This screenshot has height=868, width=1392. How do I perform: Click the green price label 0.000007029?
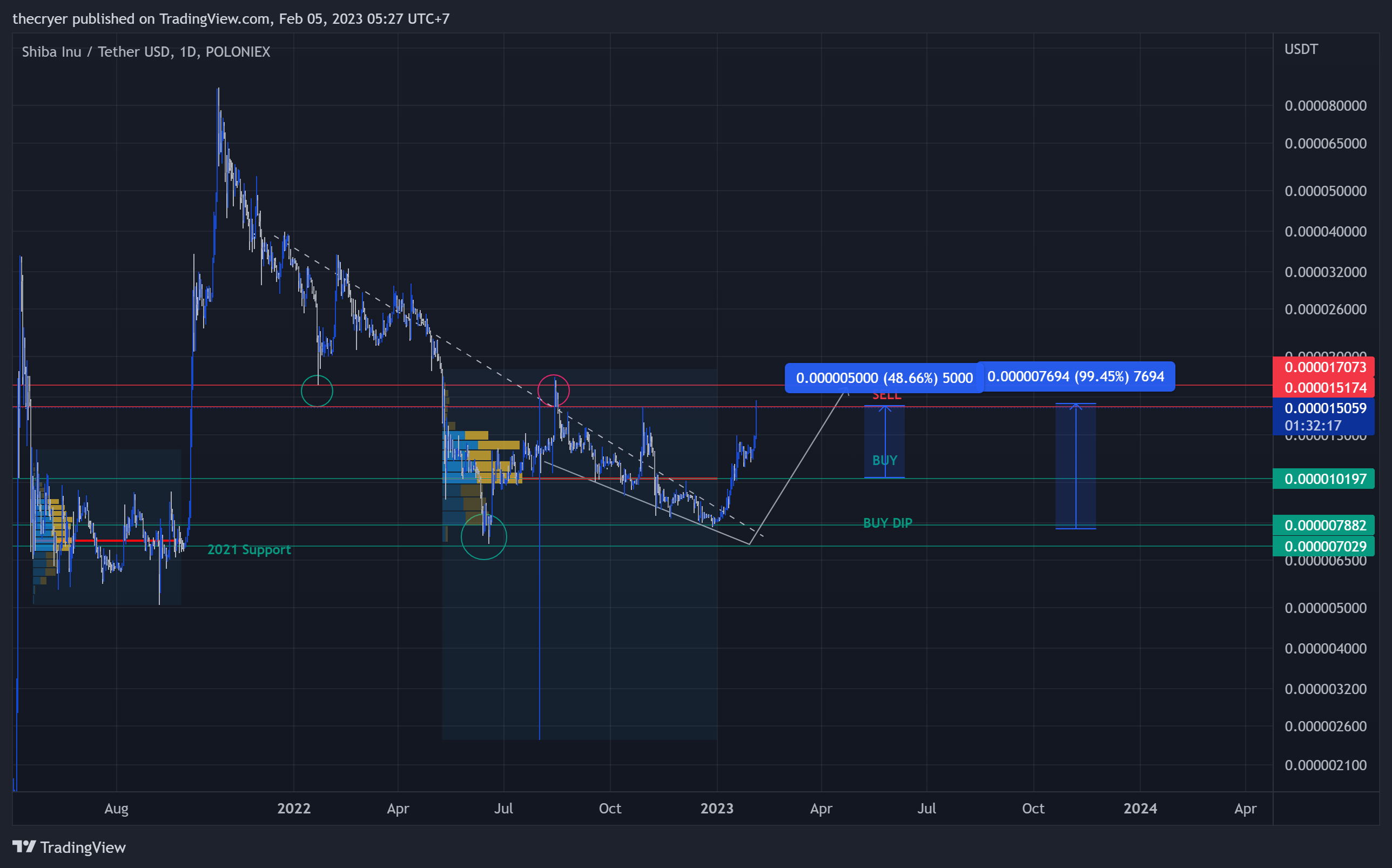(1323, 546)
